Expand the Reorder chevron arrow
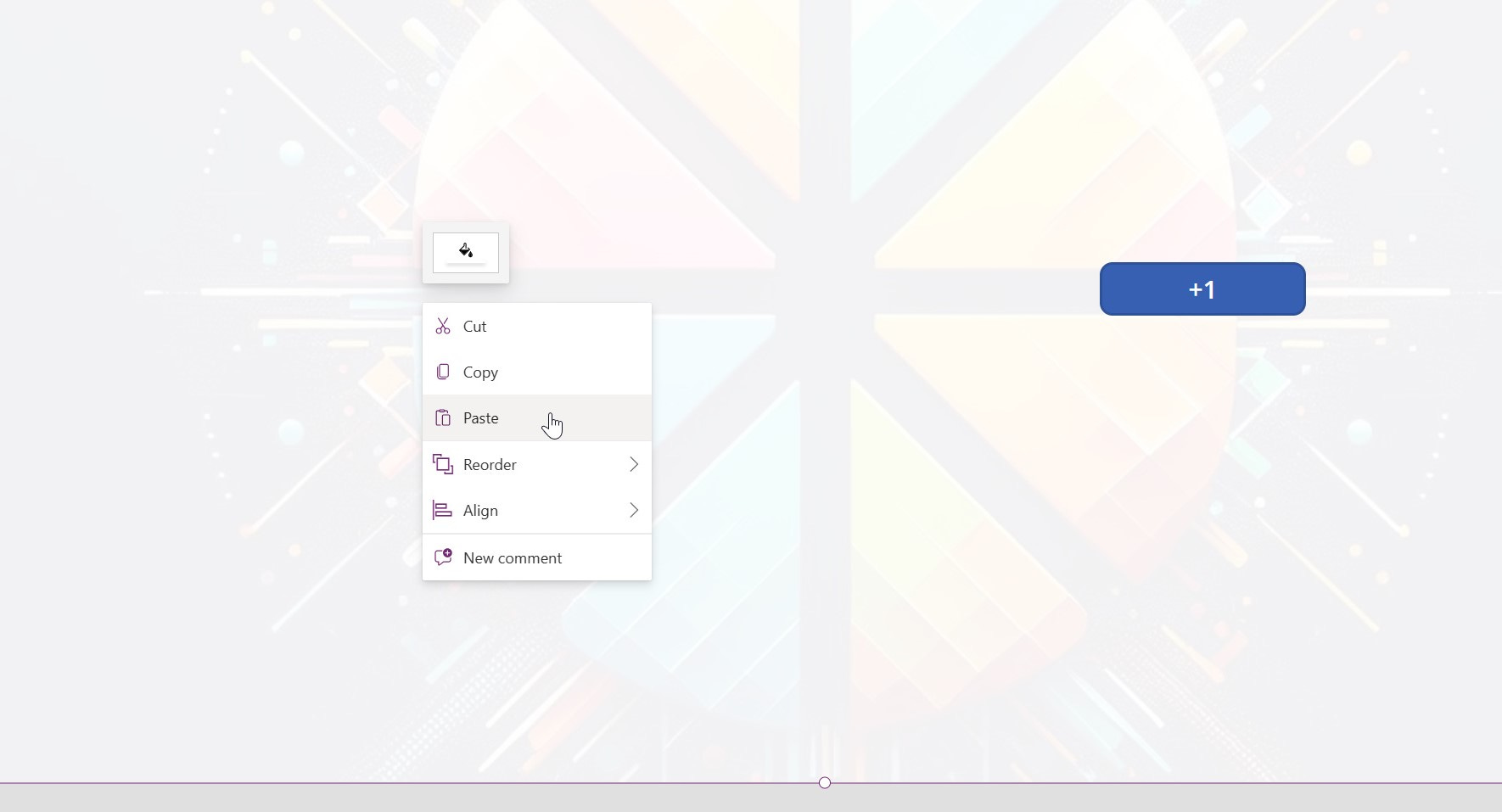 pos(634,464)
